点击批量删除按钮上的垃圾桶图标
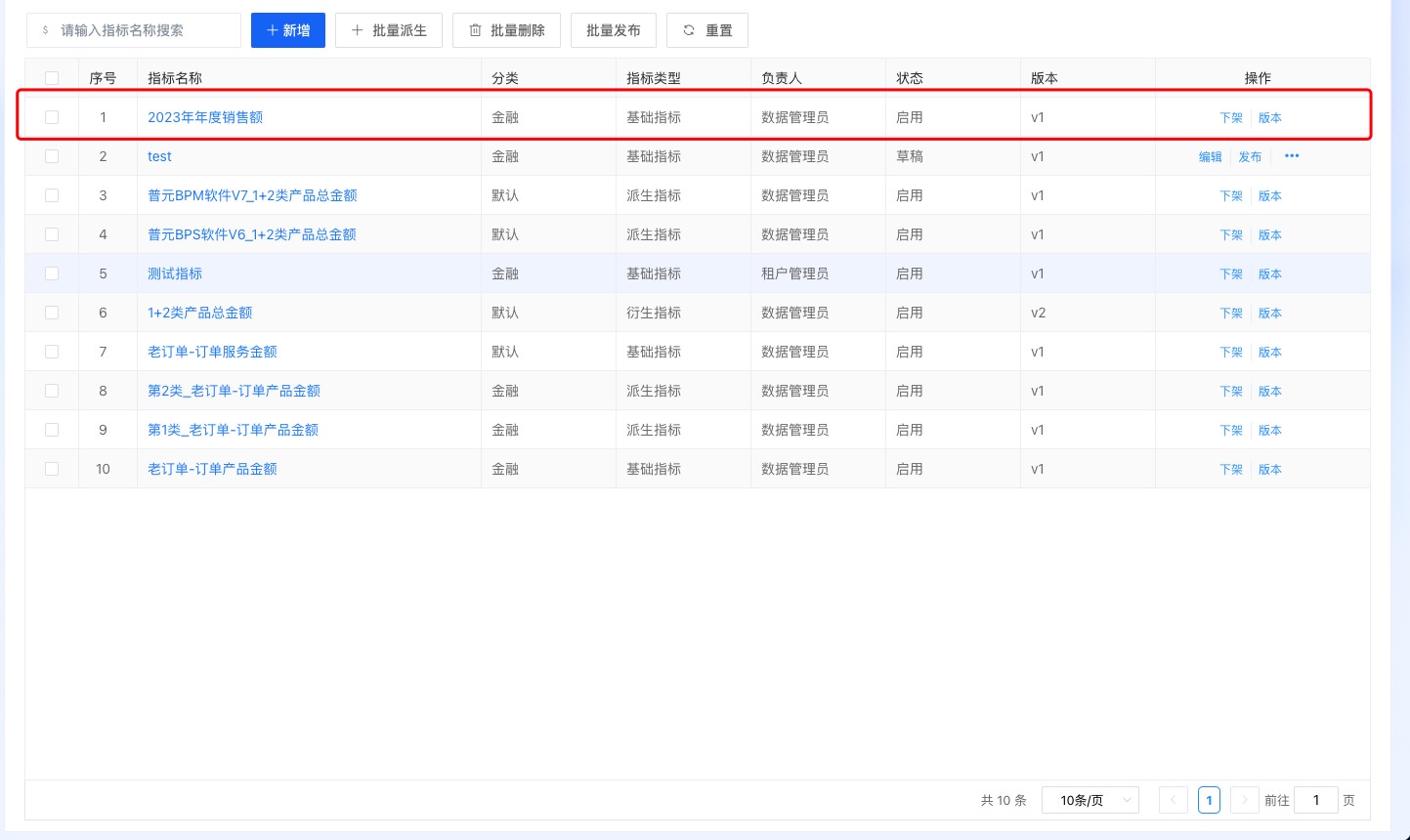1410x840 pixels. [x=475, y=30]
